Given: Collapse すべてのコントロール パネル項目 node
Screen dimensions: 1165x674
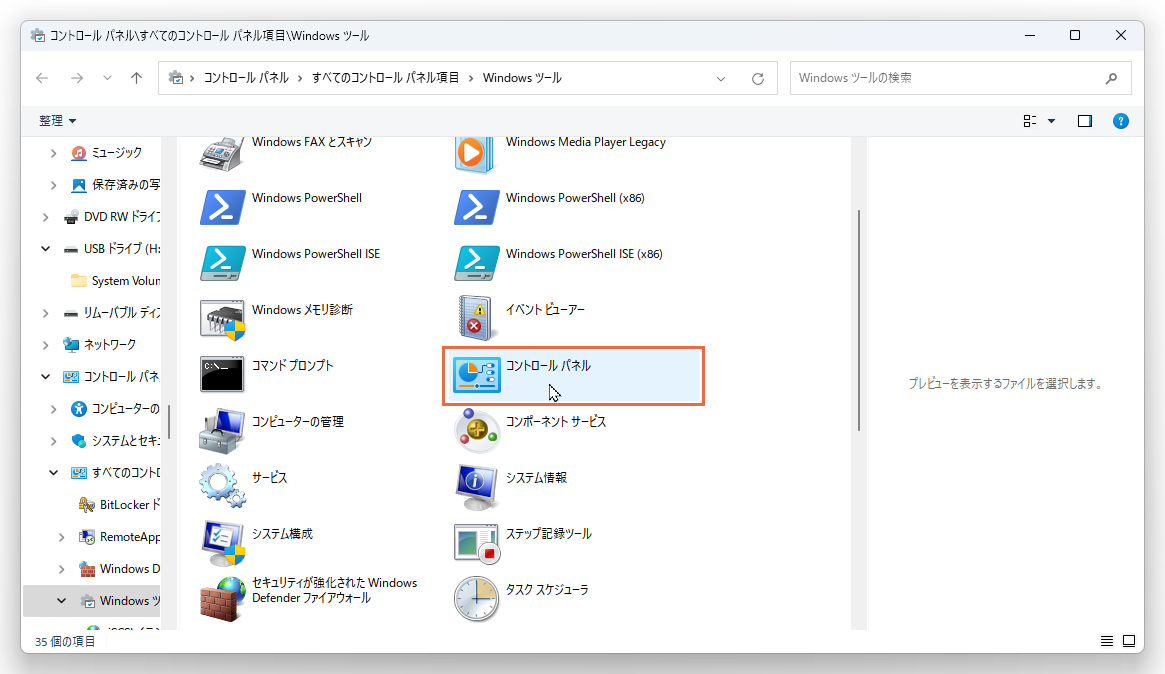Looking at the screenshot, I should point(53,473).
